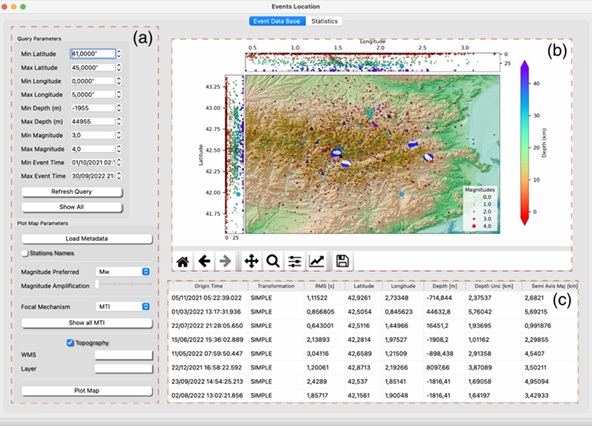Click the Max Magnitude value 4,0 field
This screenshot has width=599, height=428.
[93, 149]
